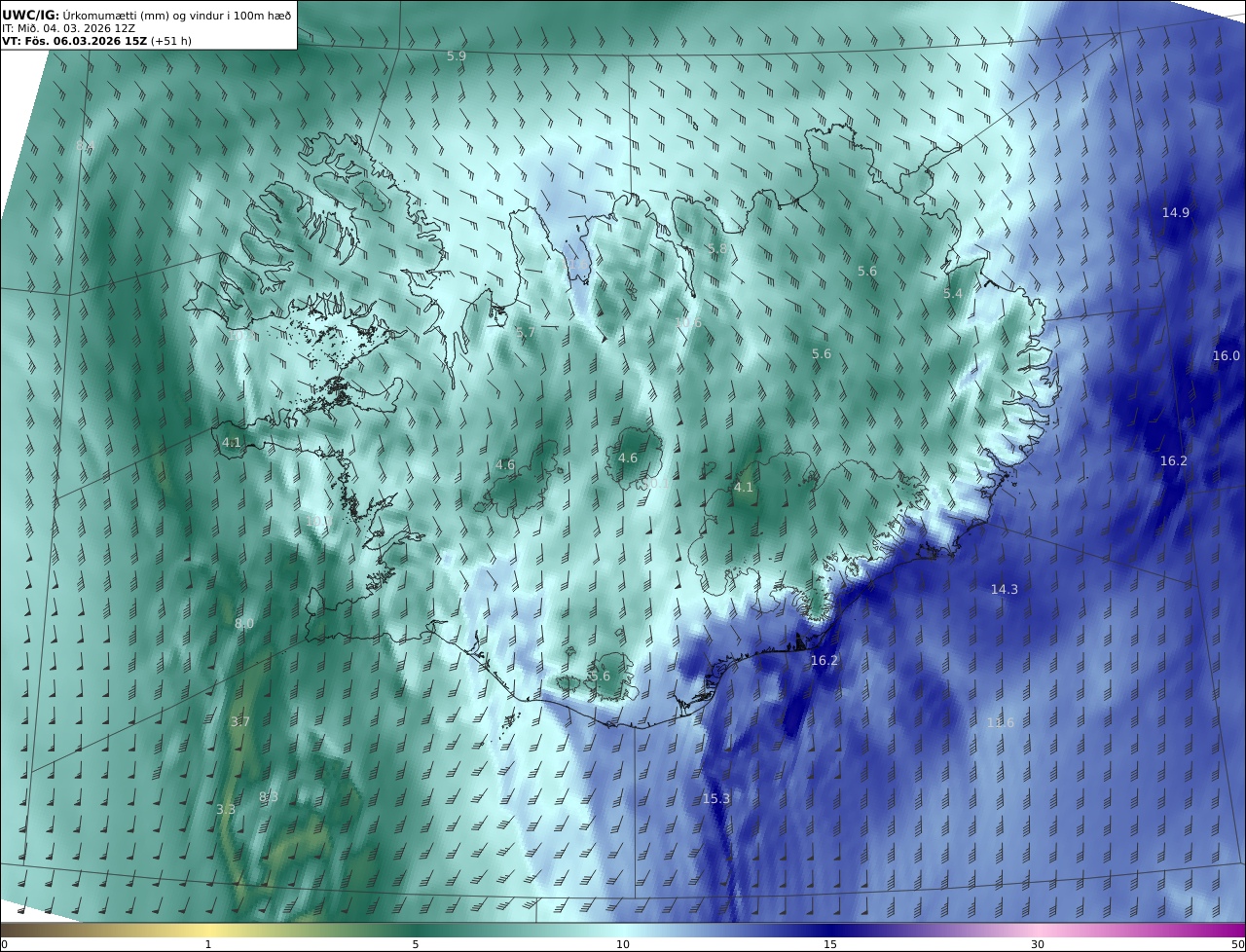The width and height of the screenshot is (1246, 952).
Task: Click the 5 tick label on the color scale
Action: click(416, 944)
